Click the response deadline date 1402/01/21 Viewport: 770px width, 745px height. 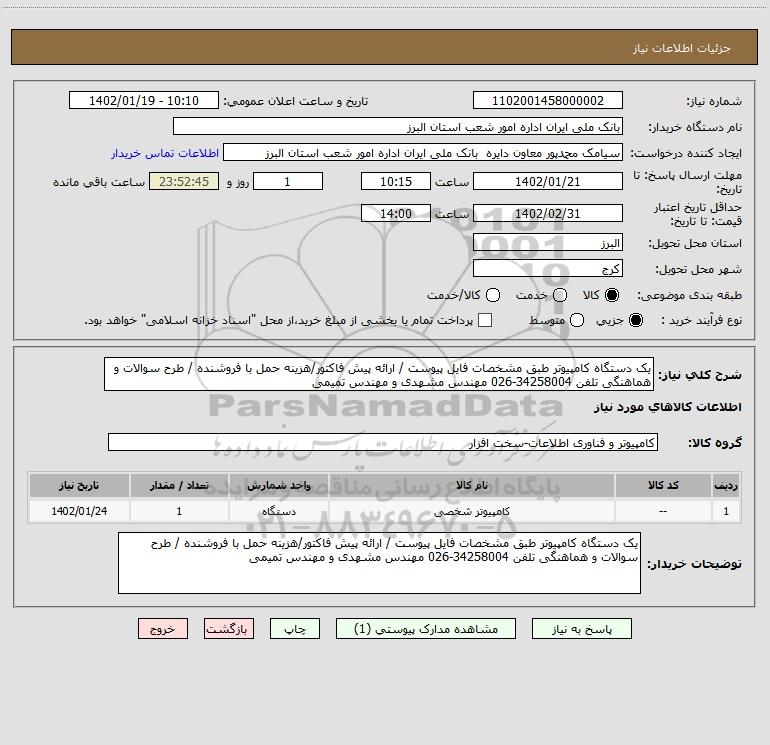pos(548,181)
